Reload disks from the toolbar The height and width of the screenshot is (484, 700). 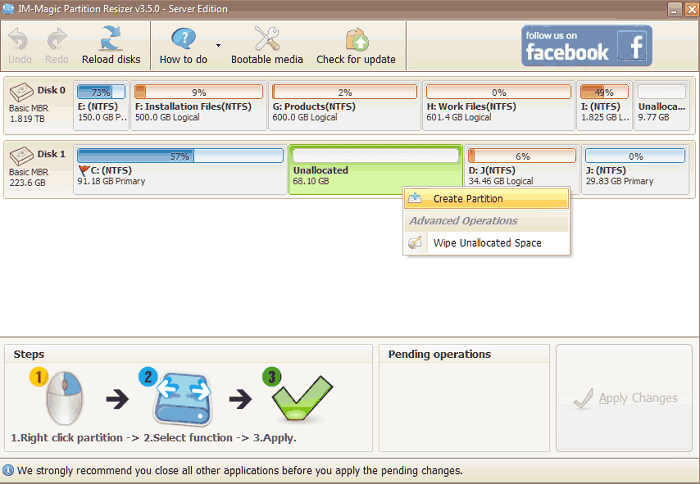111,45
